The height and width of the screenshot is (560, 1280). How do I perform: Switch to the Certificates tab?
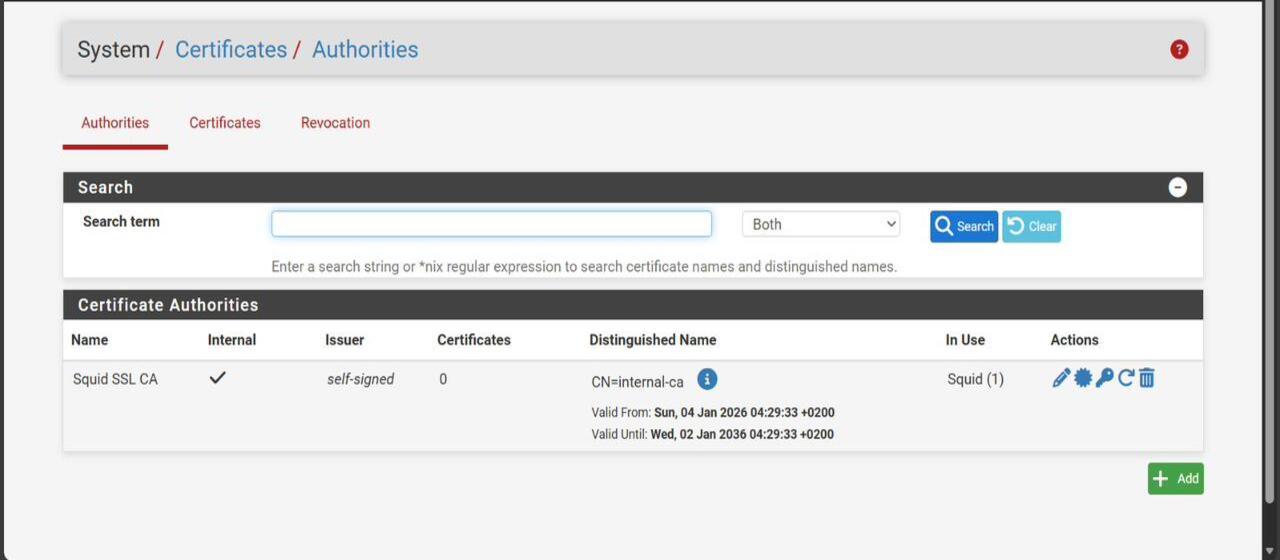point(225,123)
